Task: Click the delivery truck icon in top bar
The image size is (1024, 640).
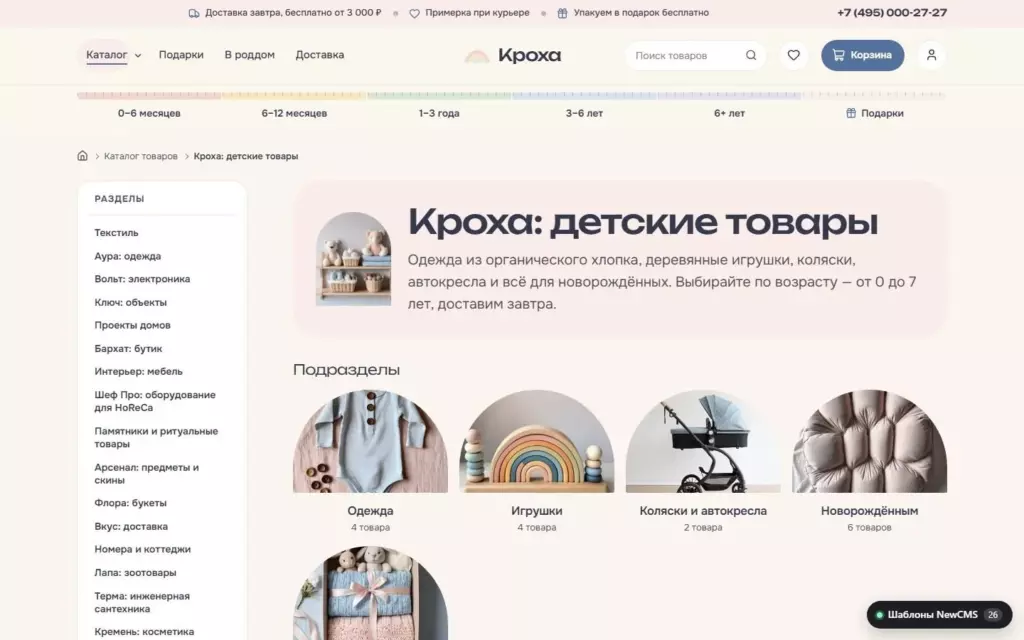Action: [194, 13]
